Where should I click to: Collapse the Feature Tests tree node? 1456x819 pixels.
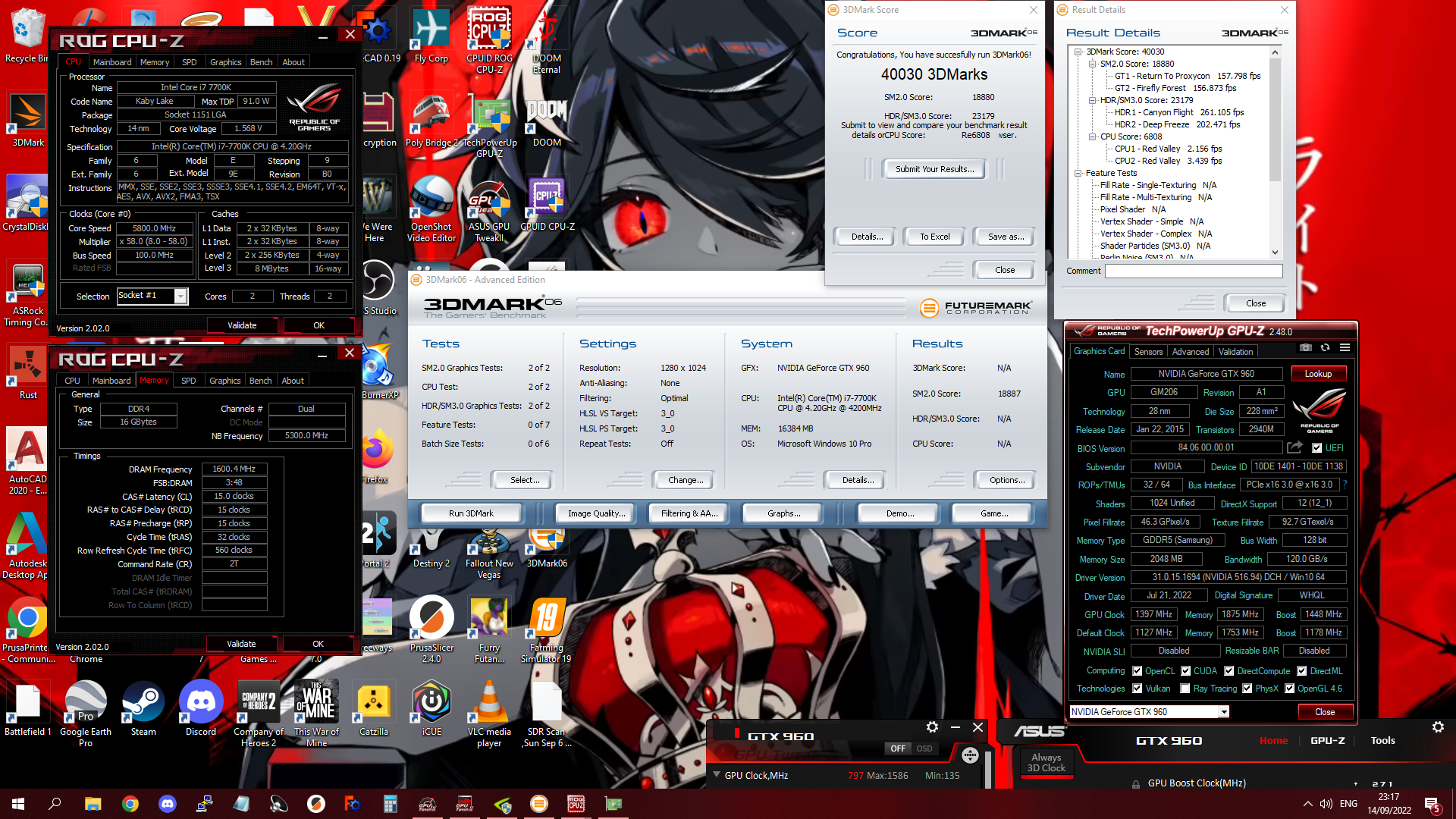[x=1078, y=173]
